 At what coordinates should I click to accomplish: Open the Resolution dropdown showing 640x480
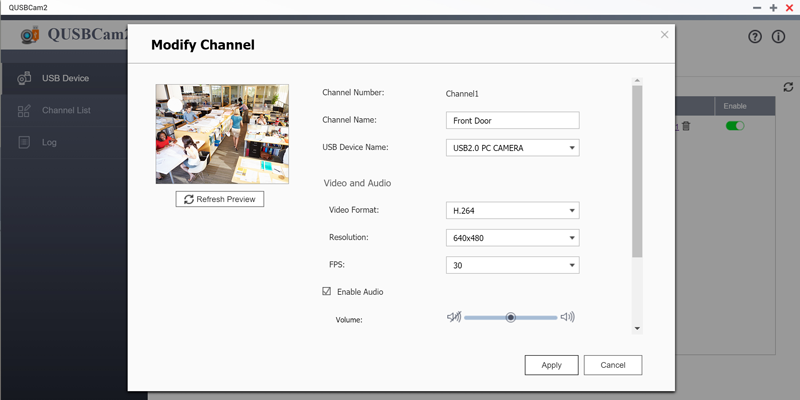(x=512, y=238)
